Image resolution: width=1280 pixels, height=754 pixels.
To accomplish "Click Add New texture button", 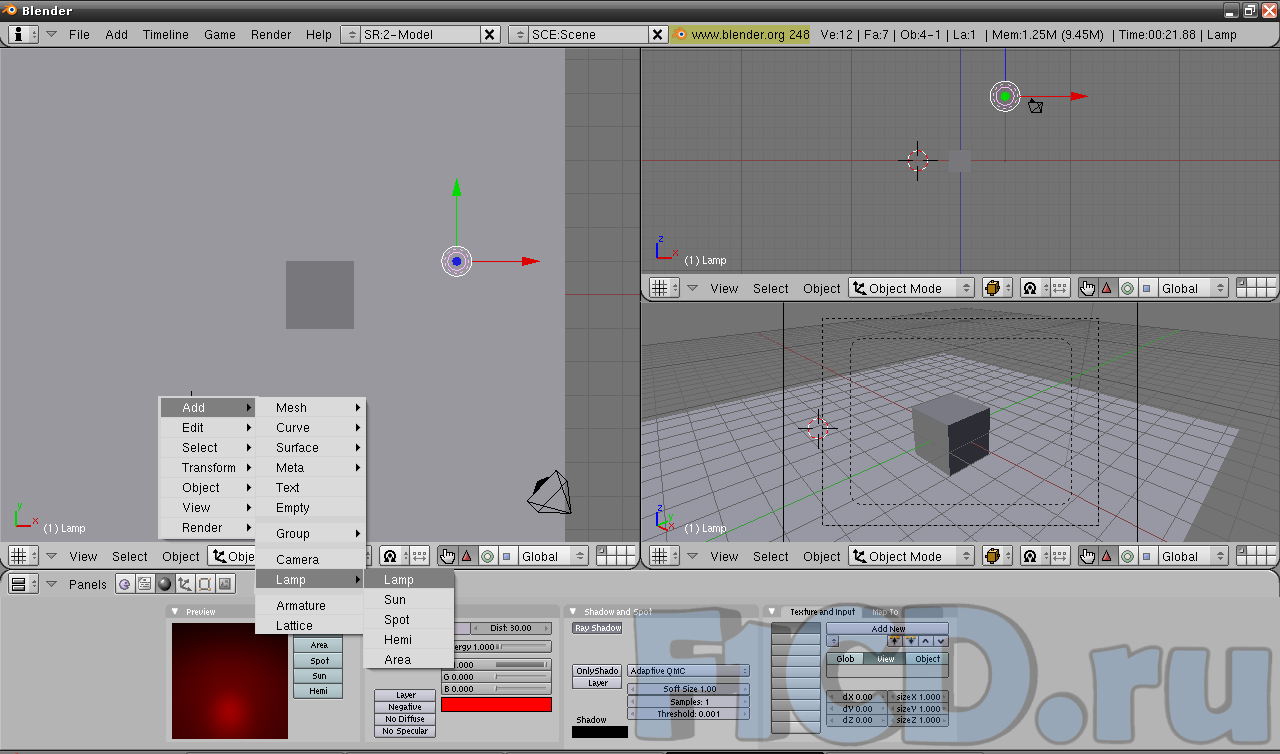I will (x=888, y=629).
